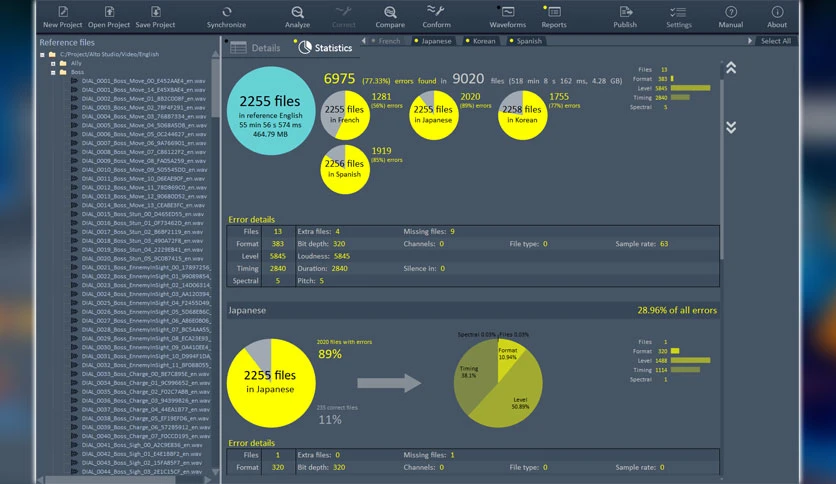Viewport: 836px width, 484px height.
Task: Click the Ally folder icon
Action: tap(63, 63)
